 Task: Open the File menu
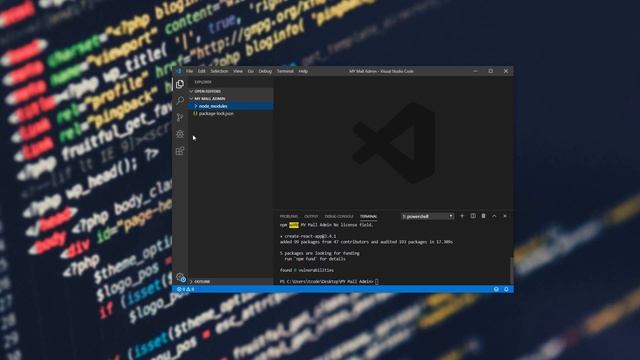[x=189, y=71]
